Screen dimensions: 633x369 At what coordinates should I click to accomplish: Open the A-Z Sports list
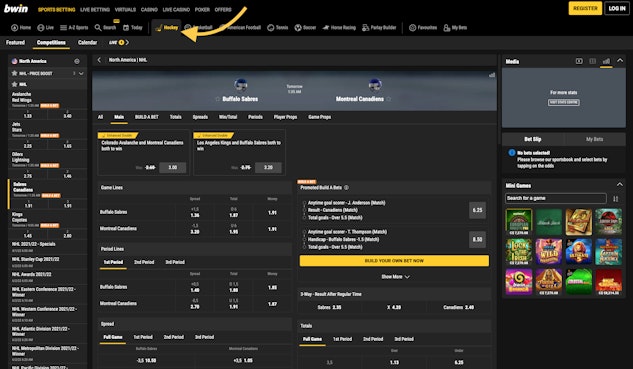[74, 27]
